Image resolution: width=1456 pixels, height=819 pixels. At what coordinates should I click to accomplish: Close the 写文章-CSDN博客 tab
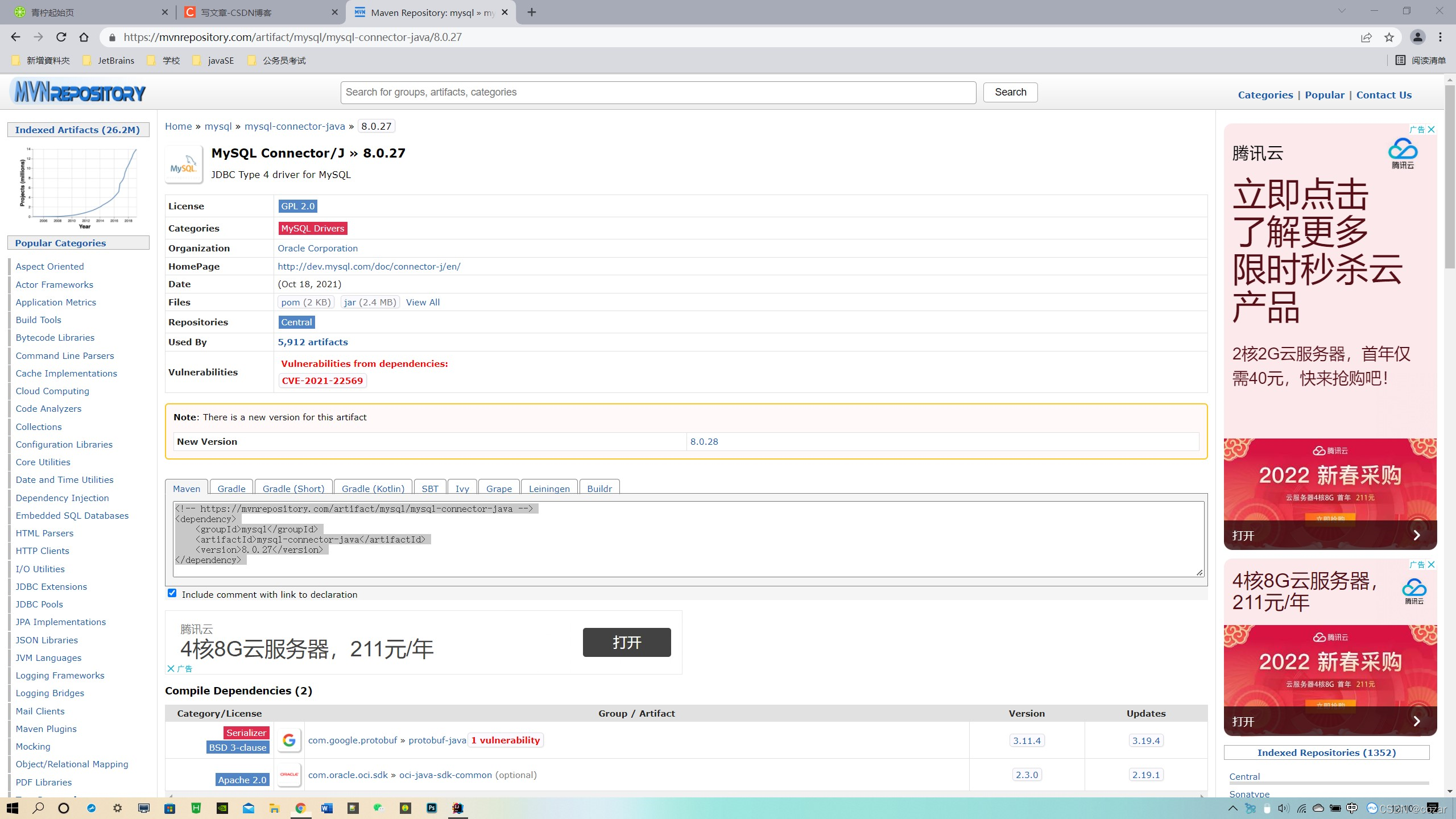pyautogui.click(x=334, y=12)
